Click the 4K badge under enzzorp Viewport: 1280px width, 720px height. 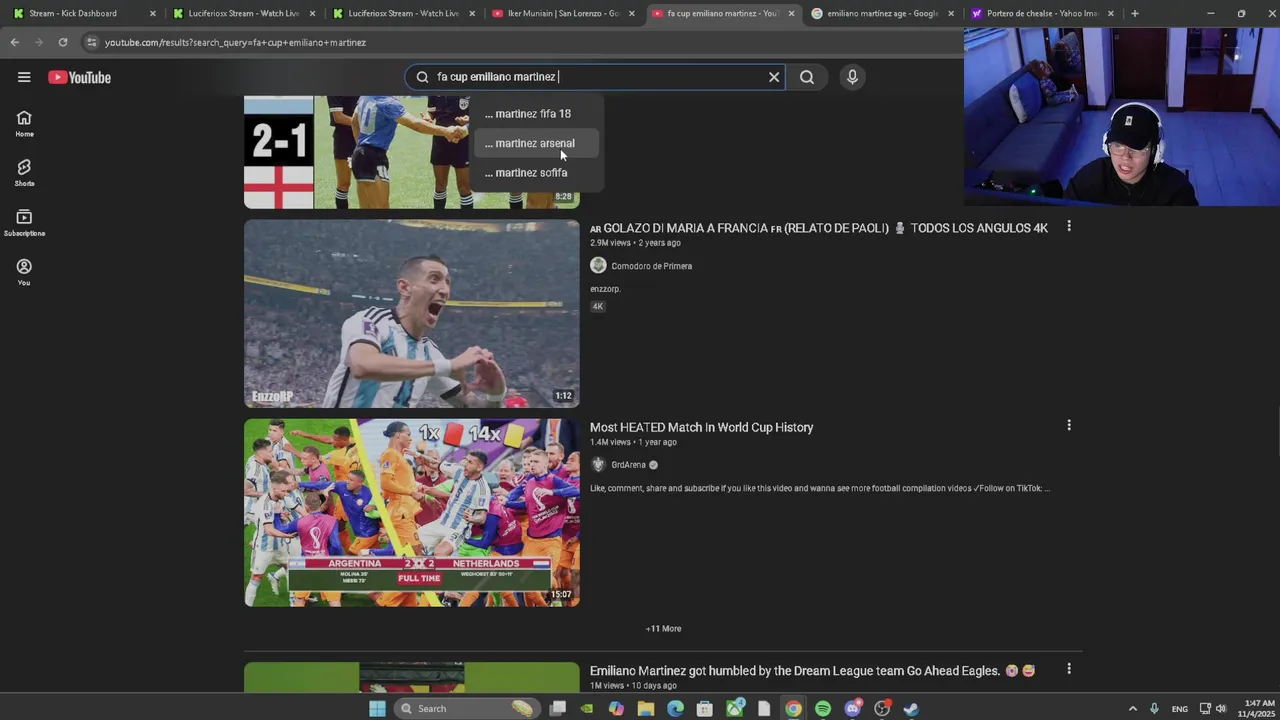click(598, 307)
